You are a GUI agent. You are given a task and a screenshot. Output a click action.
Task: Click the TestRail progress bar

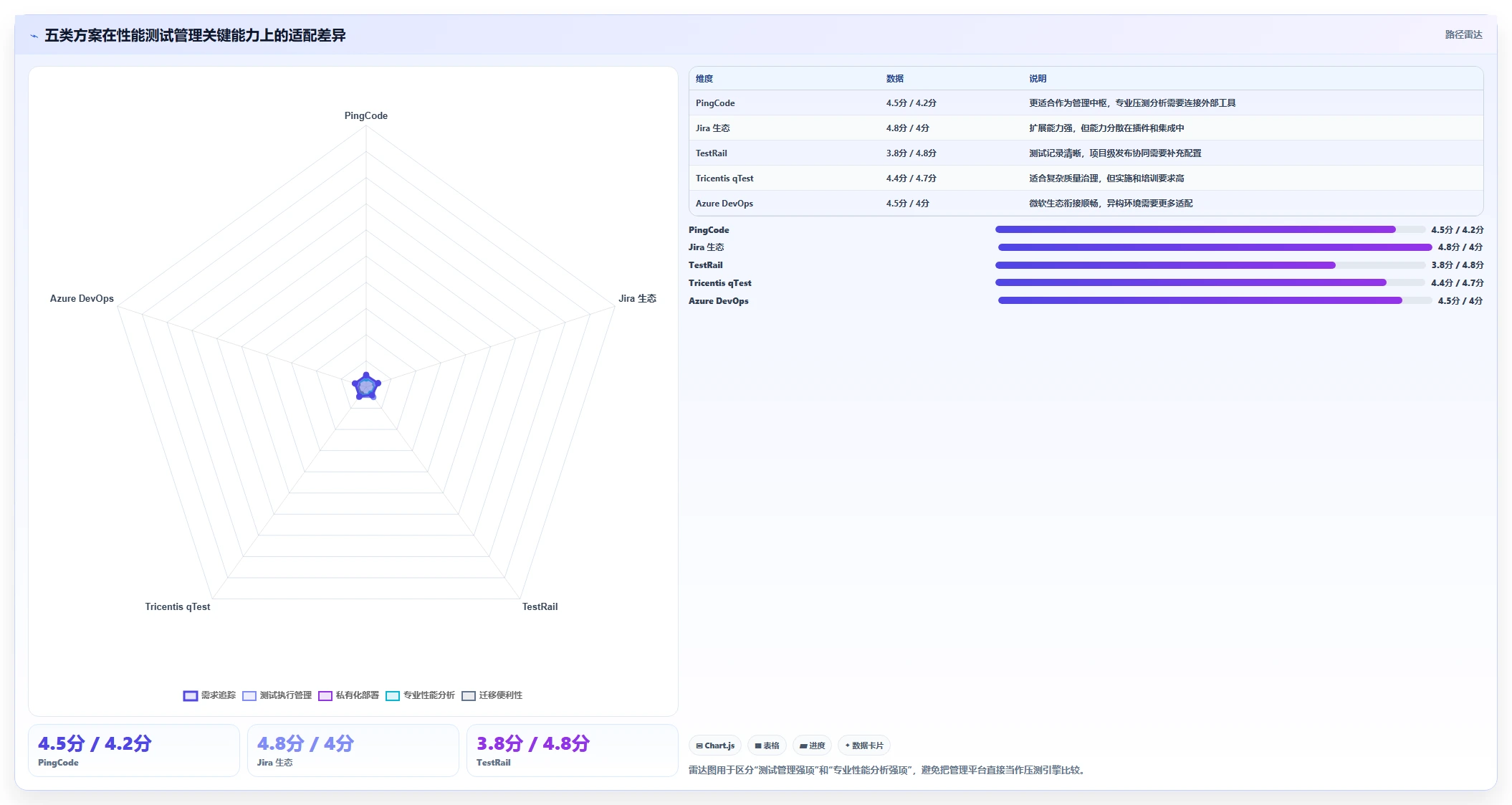(1210, 265)
